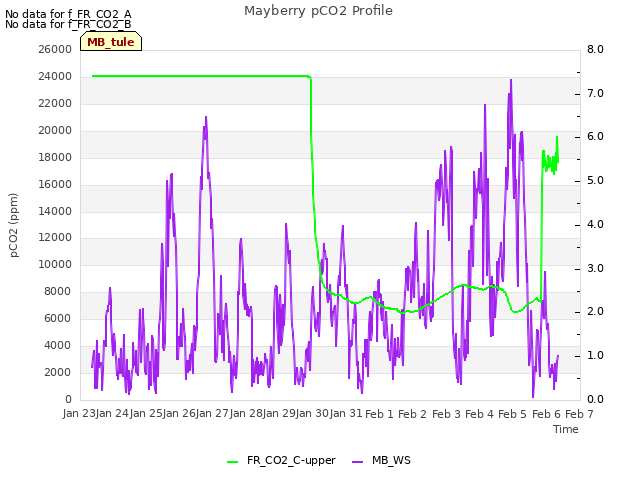This screenshot has width=640, height=480.
Task: Select the MB_WS legend label
Action: 391,460
